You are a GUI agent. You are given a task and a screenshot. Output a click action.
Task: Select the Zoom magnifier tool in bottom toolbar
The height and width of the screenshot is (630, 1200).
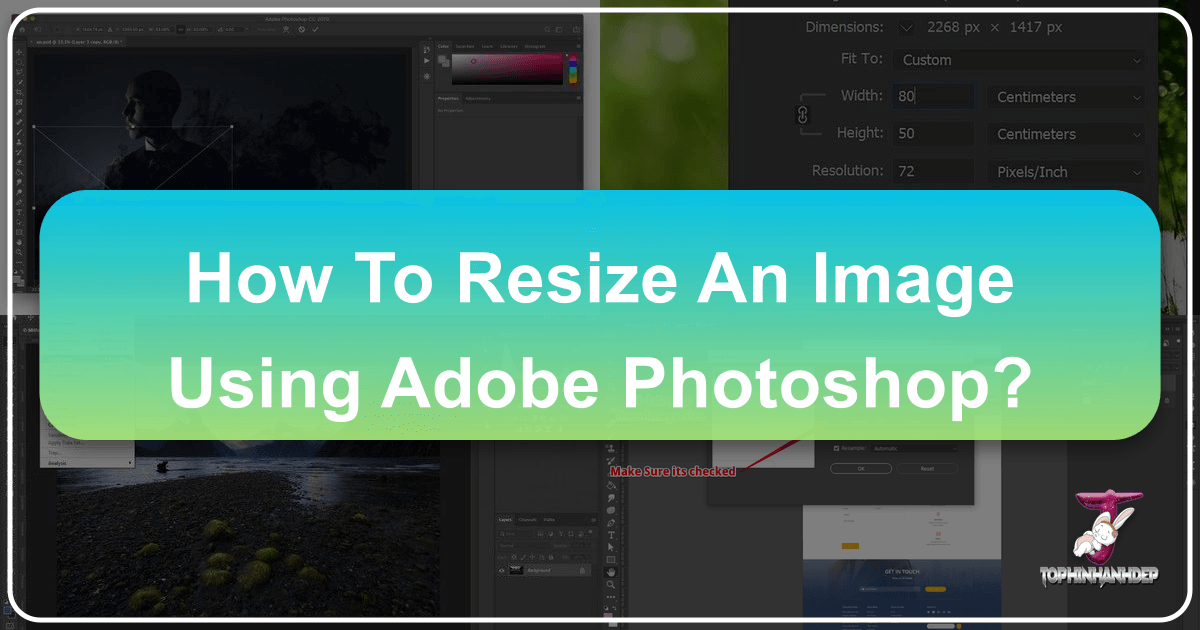[612, 586]
